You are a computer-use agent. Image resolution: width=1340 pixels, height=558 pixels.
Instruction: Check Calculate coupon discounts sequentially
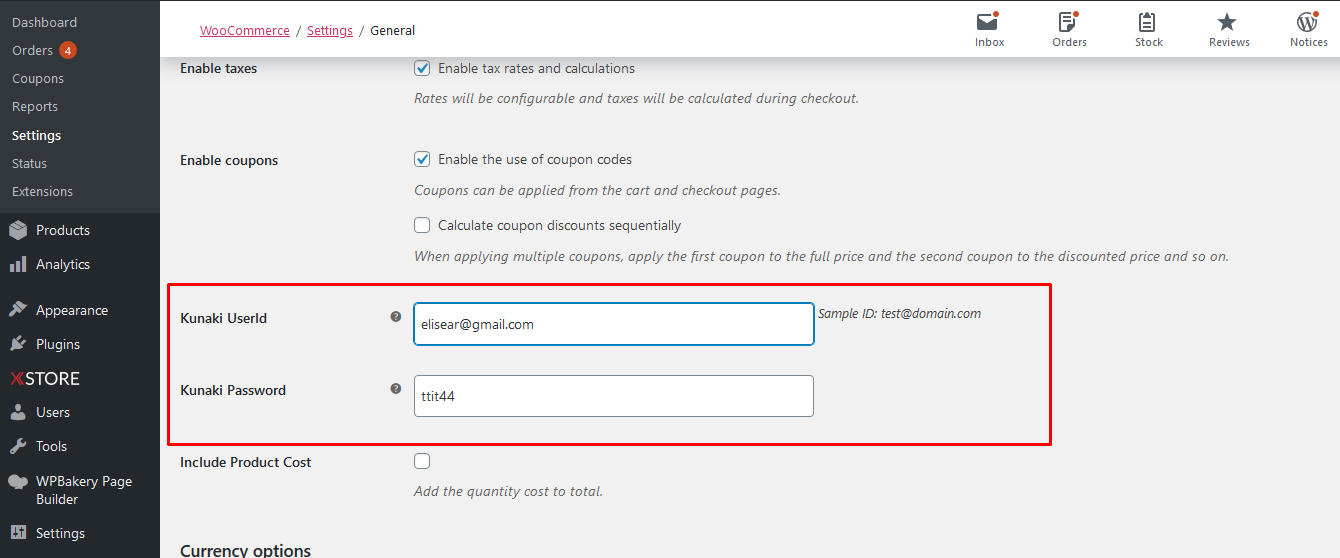pos(422,225)
